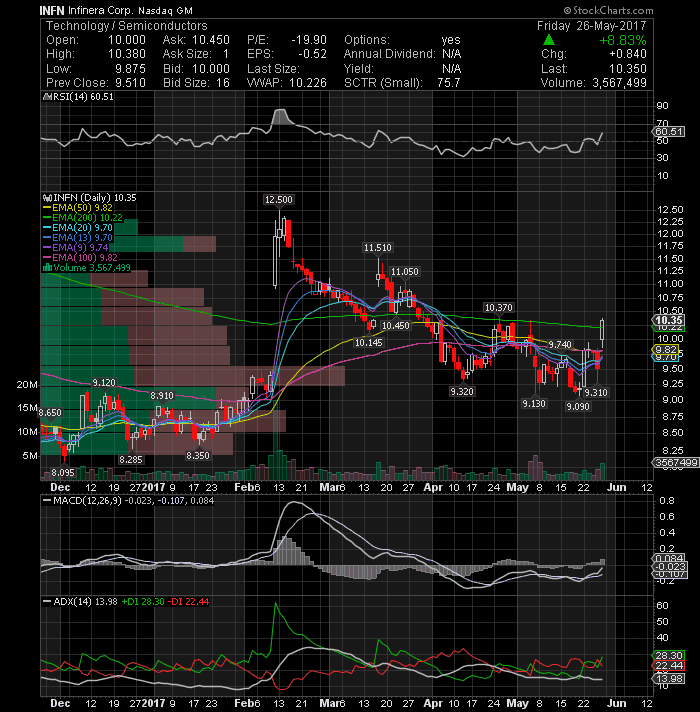Click the 9.310 price annotation
The width and height of the screenshot is (700, 712).
(596, 393)
